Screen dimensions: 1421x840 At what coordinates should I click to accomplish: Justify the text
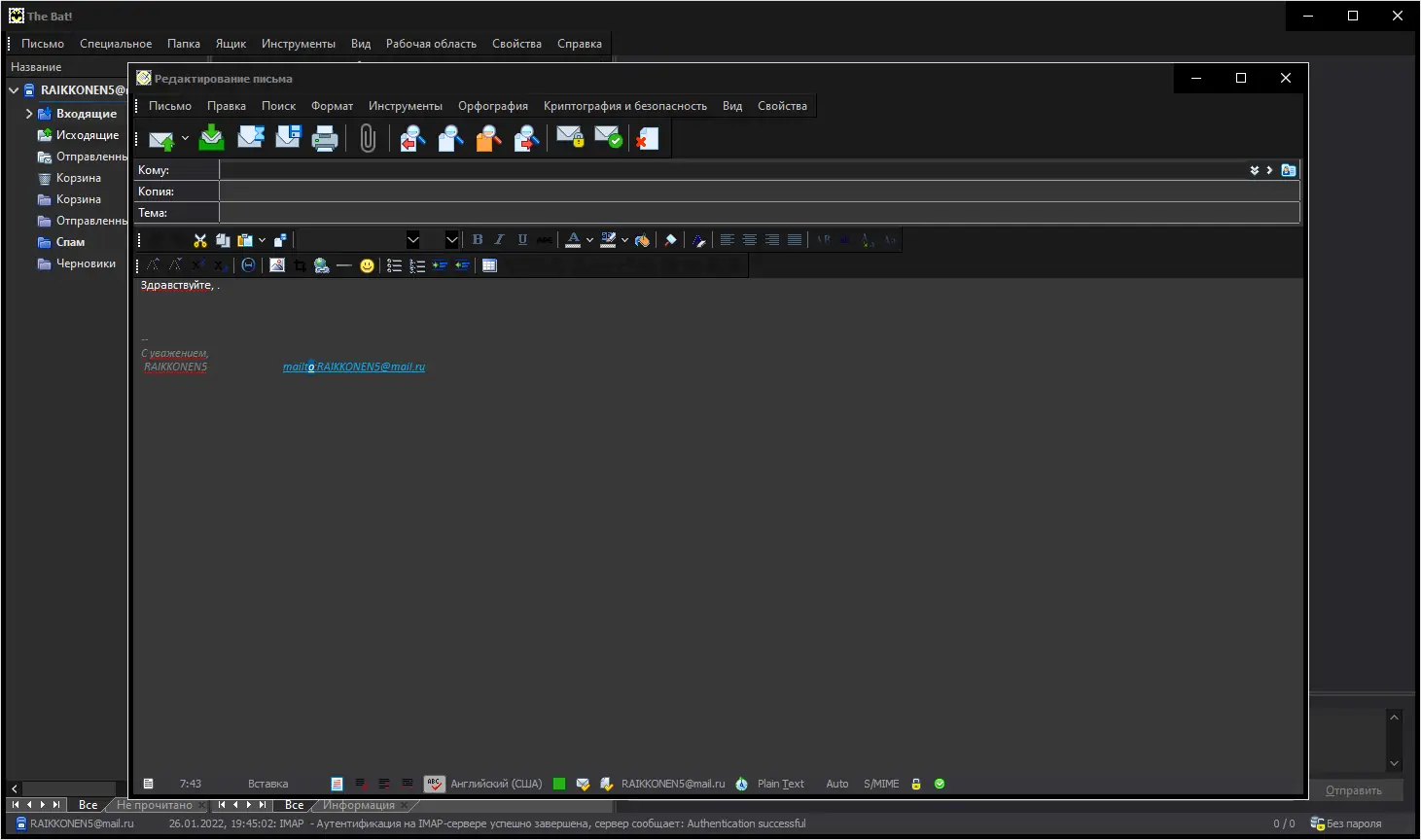795,240
